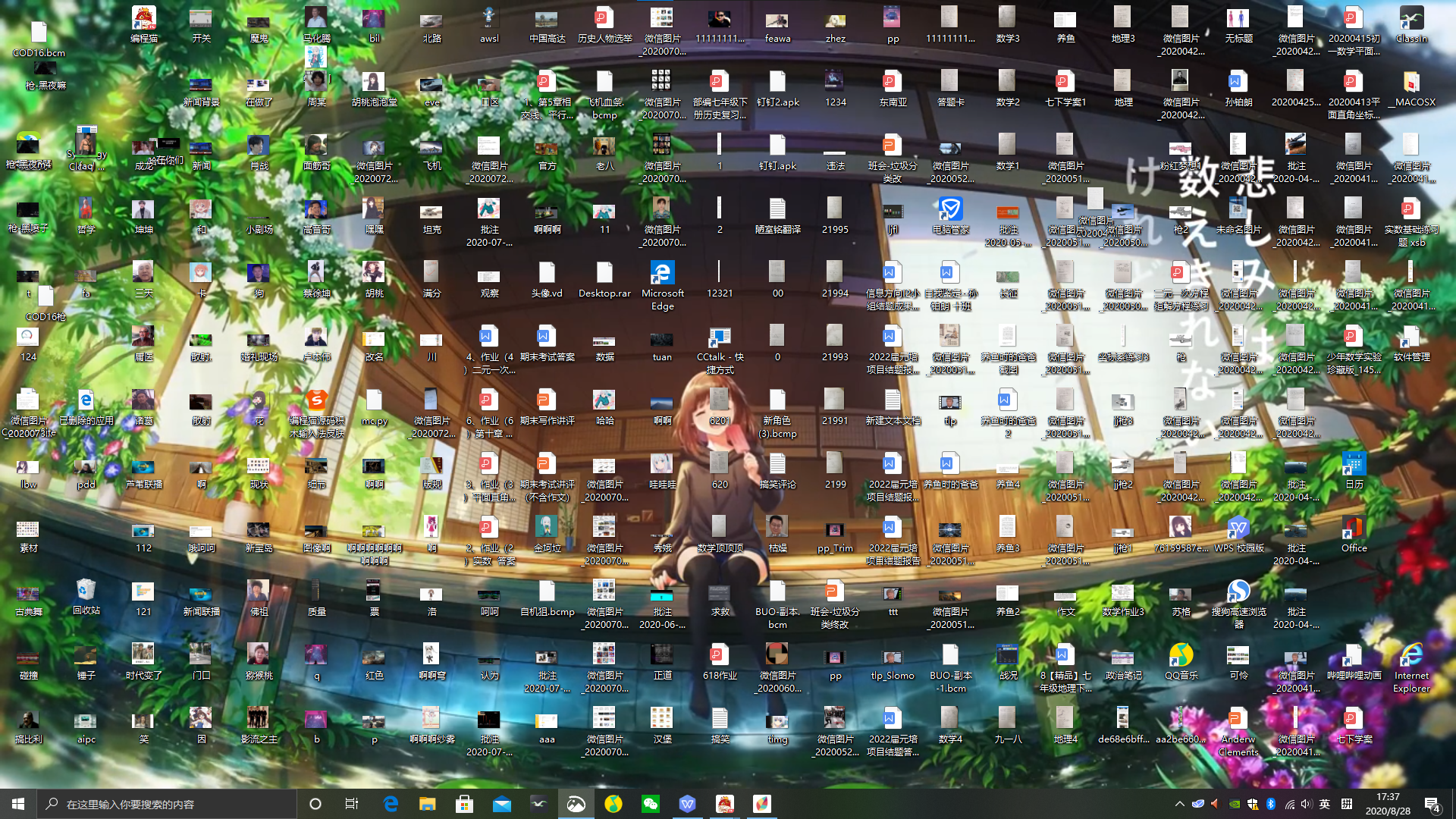Select the 软件管理 desktop icon

1411,343
